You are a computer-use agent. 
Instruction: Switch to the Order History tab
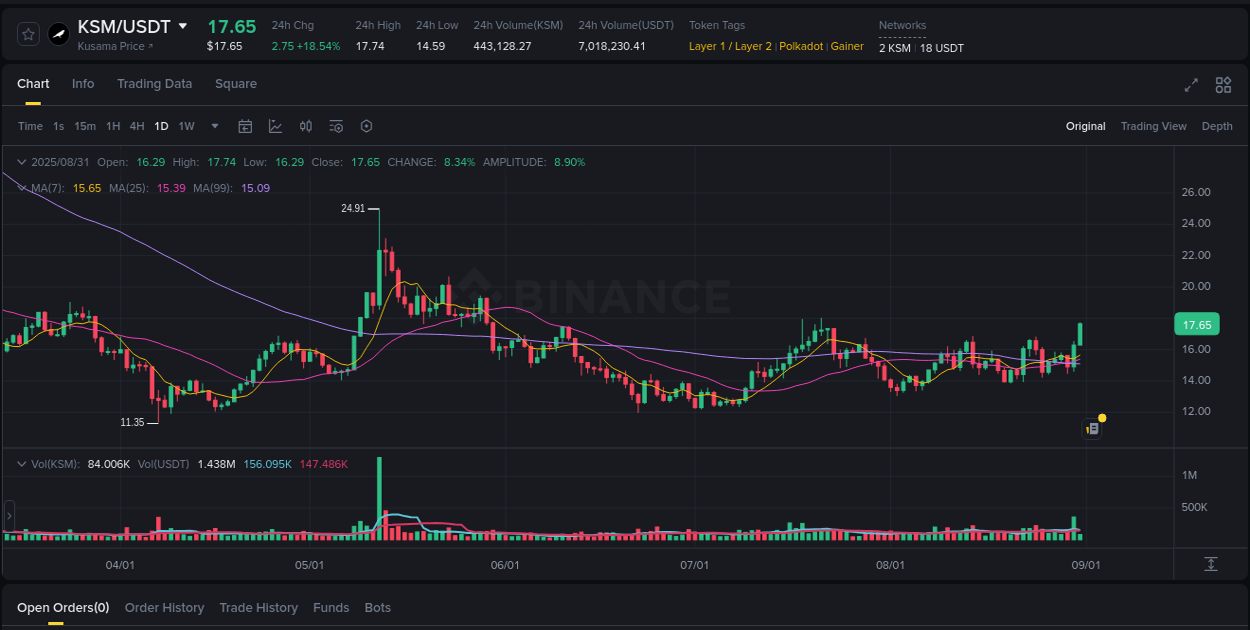(164, 607)
